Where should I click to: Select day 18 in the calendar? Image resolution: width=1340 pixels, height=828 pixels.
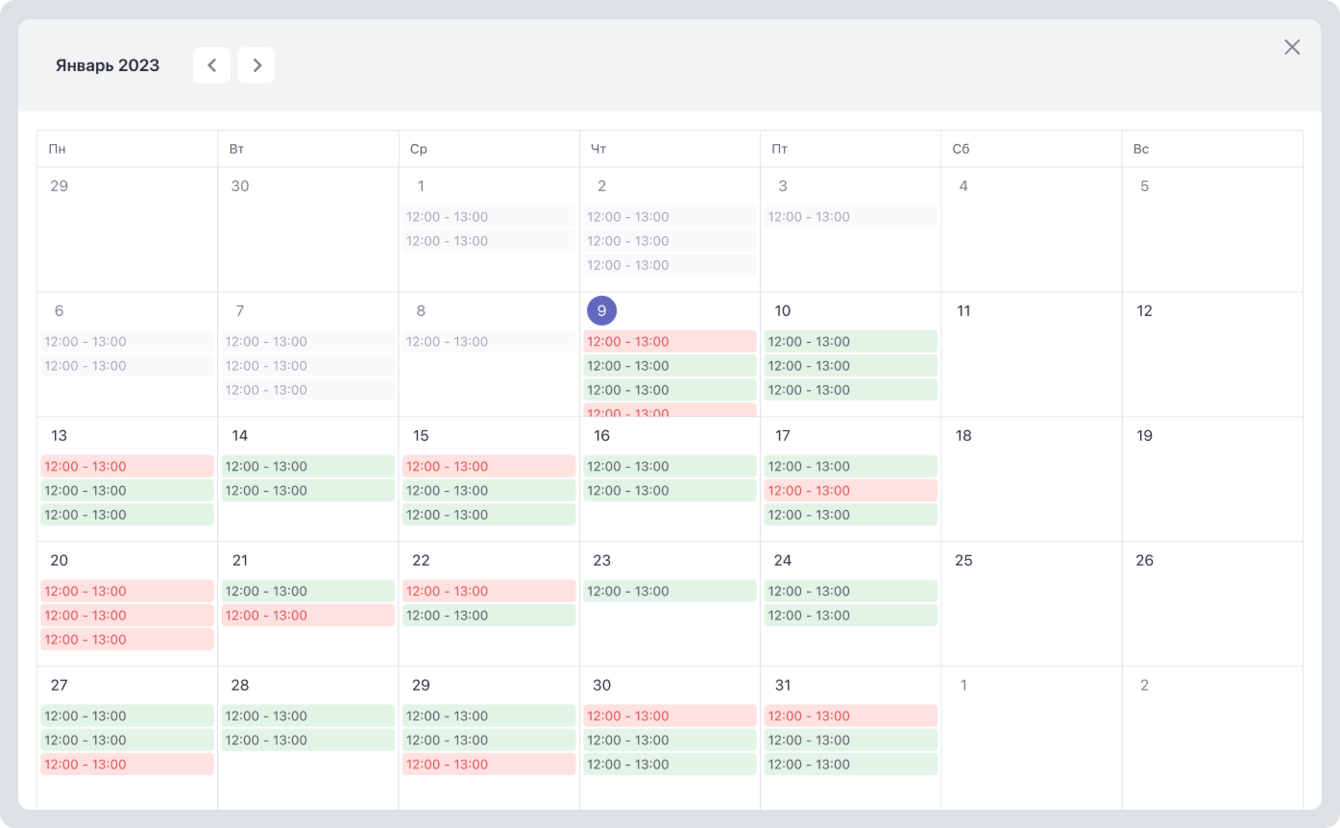tap(963, 436)
